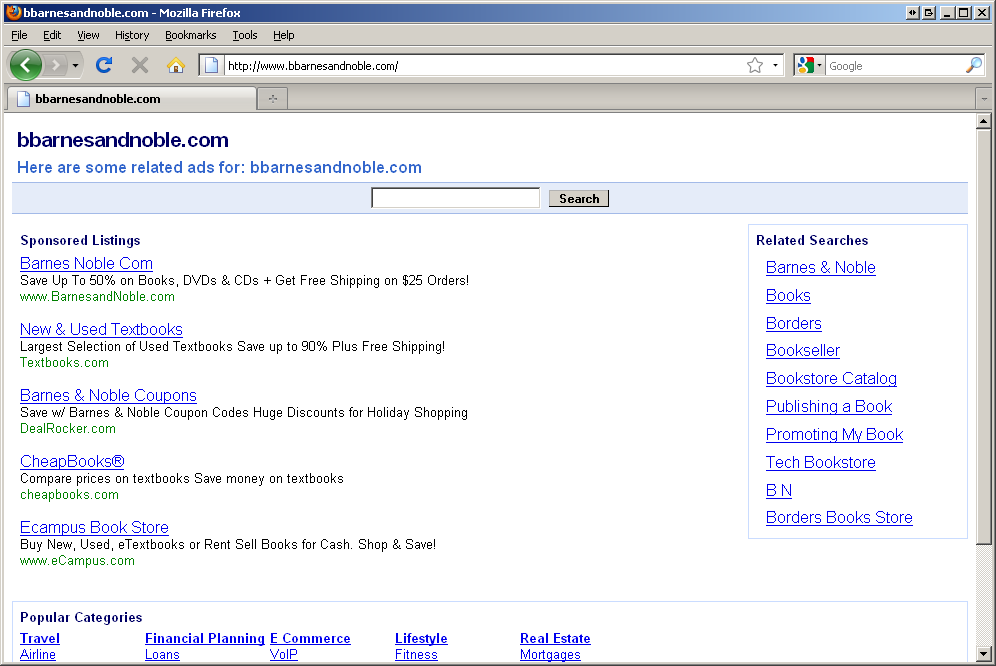
Task: Select the bbarnesandnoble.com tab
Action: [x=131, y=99]
